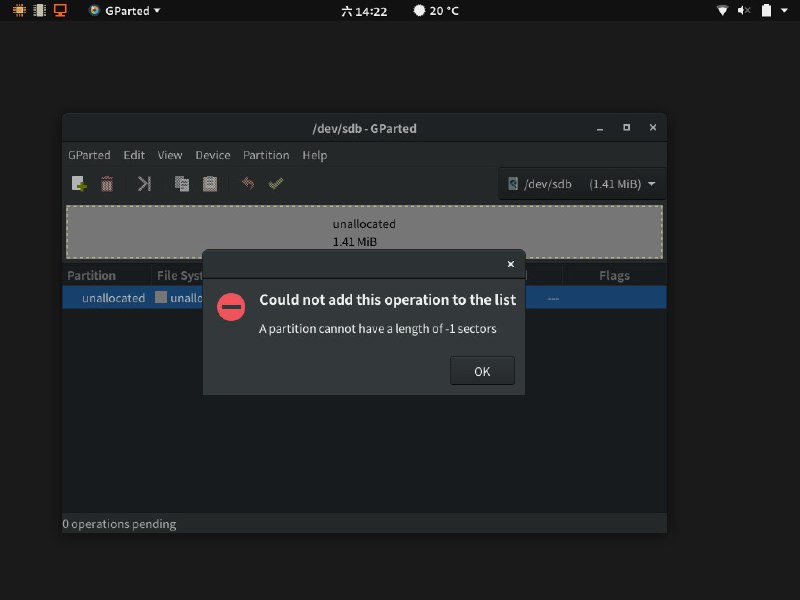Open the 20 °C weather indicator
The width and height of the screenshot is (800, 600).
[x=436, y=11]
